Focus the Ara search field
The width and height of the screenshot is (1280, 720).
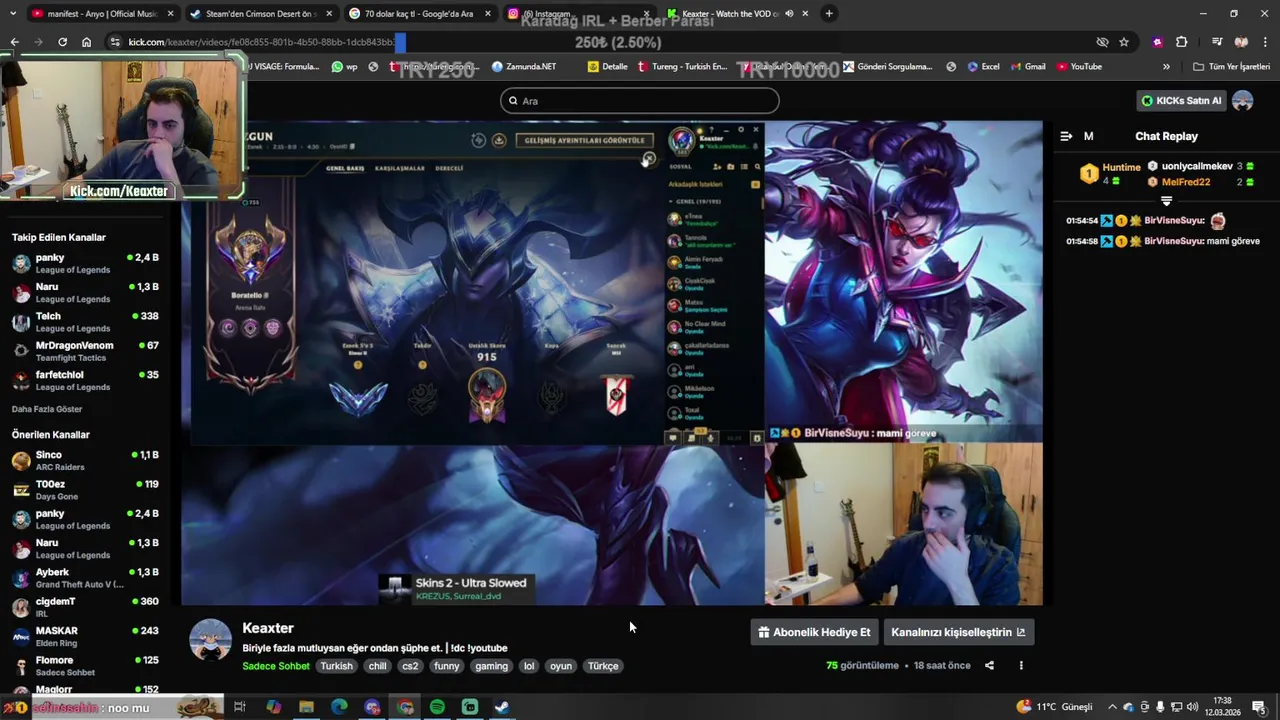[x=640, y=100]
